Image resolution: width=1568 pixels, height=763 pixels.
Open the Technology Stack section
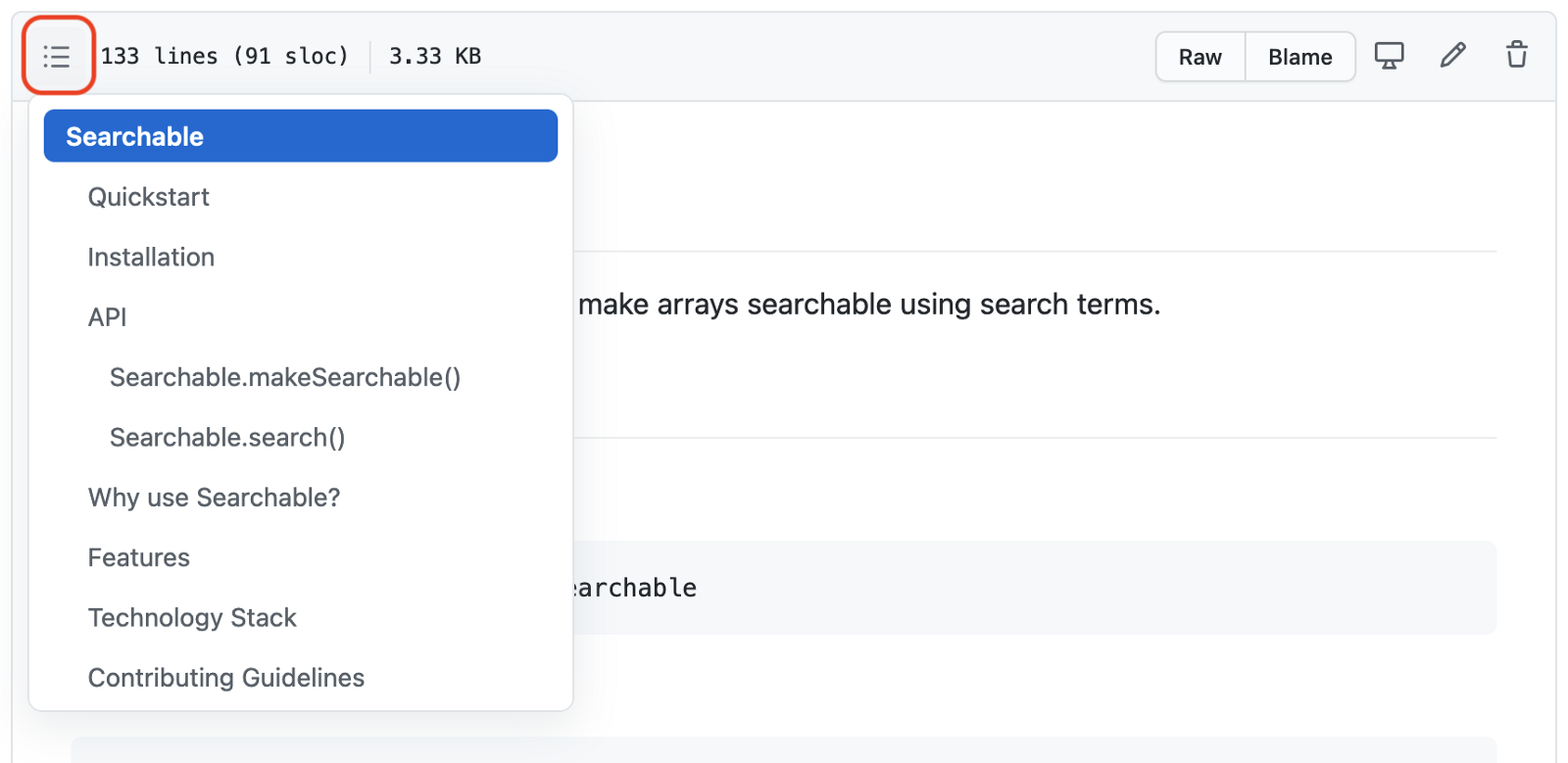(x=192, y=618)
